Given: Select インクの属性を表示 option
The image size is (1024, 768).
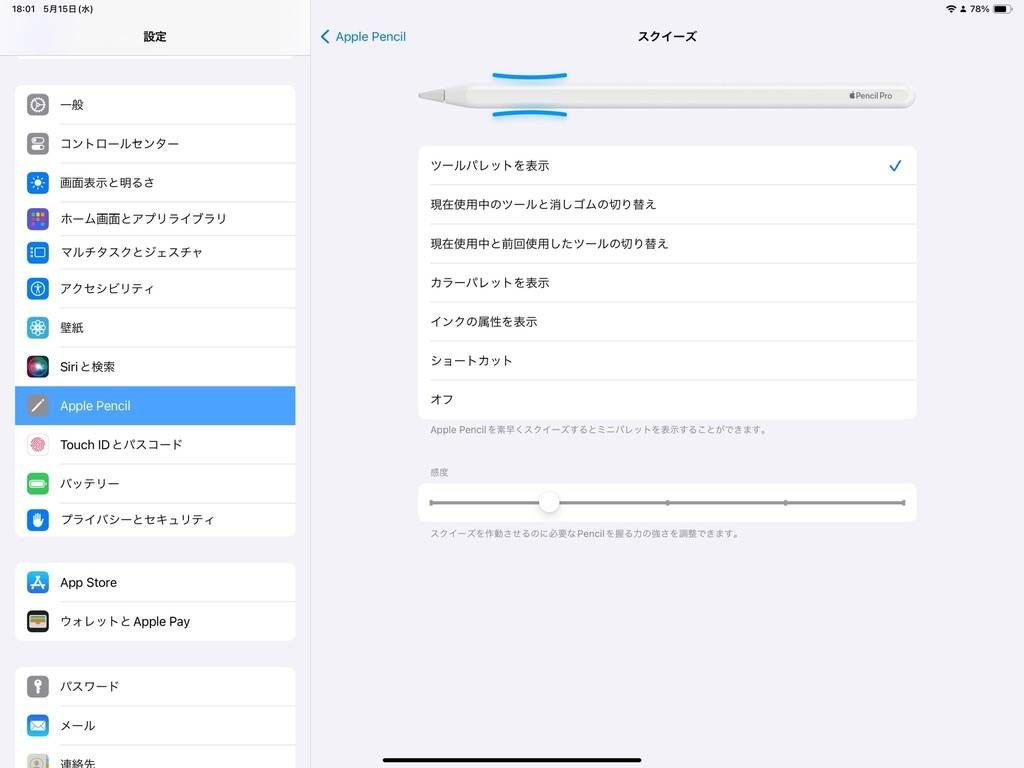Looking at the screenshot, I should click(x=667, y=321).
